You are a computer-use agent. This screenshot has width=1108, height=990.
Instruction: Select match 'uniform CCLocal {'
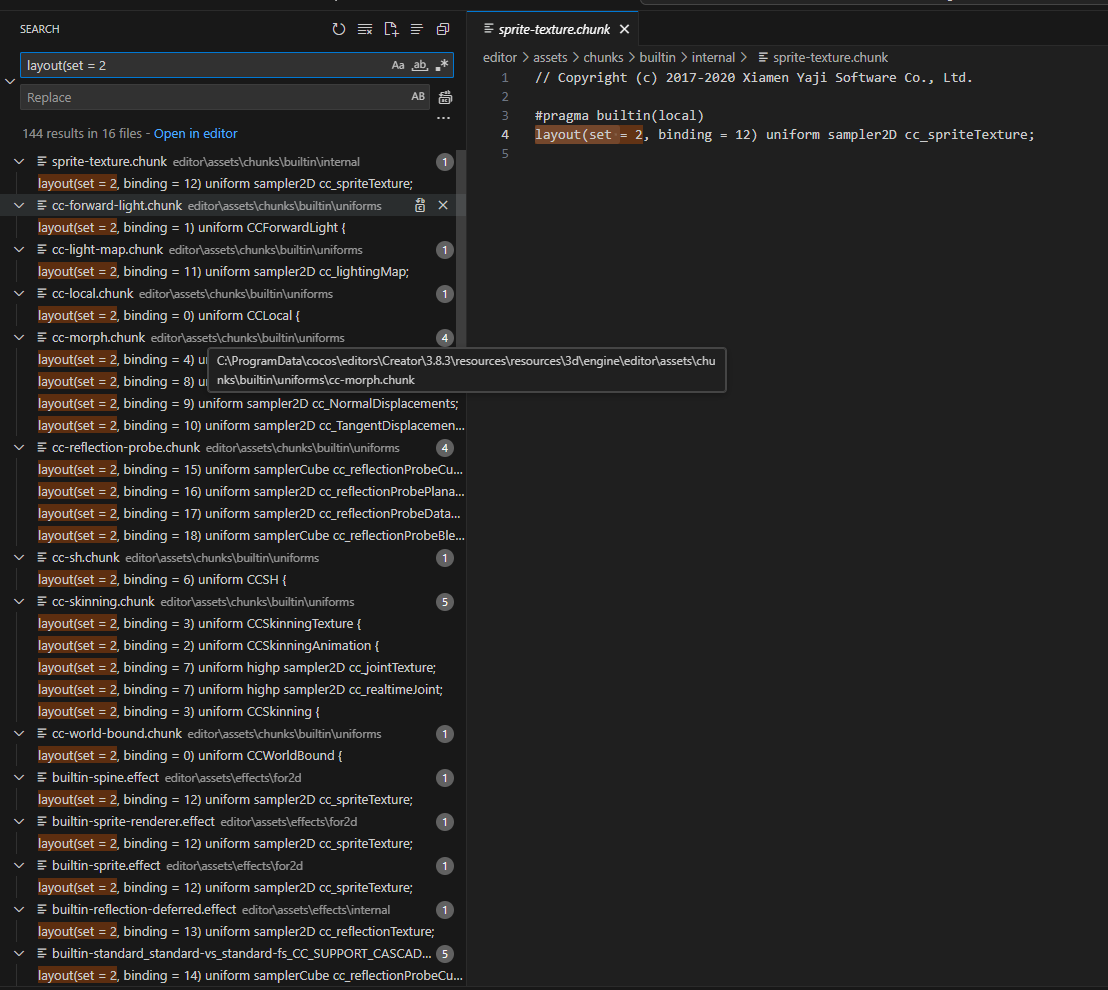pos(169,315)
